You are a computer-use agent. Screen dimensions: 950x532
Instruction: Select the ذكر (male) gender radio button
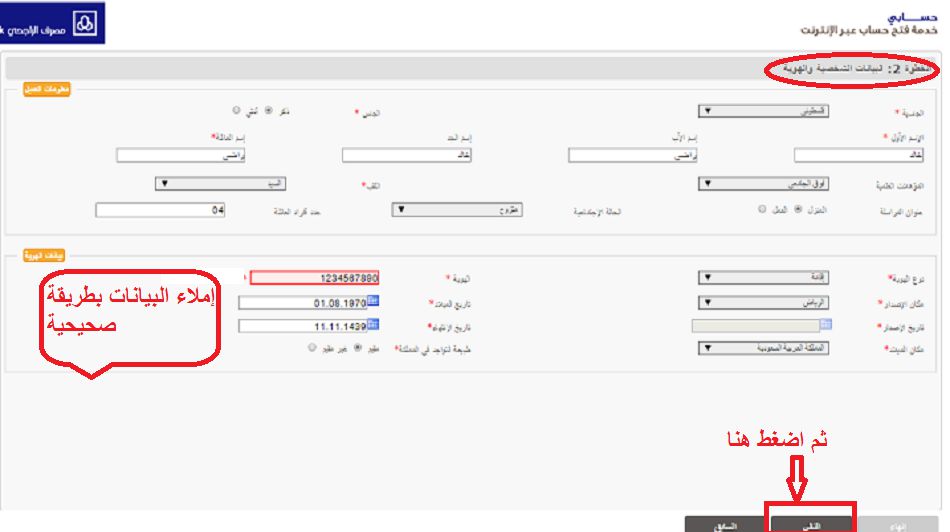[268, 111]
